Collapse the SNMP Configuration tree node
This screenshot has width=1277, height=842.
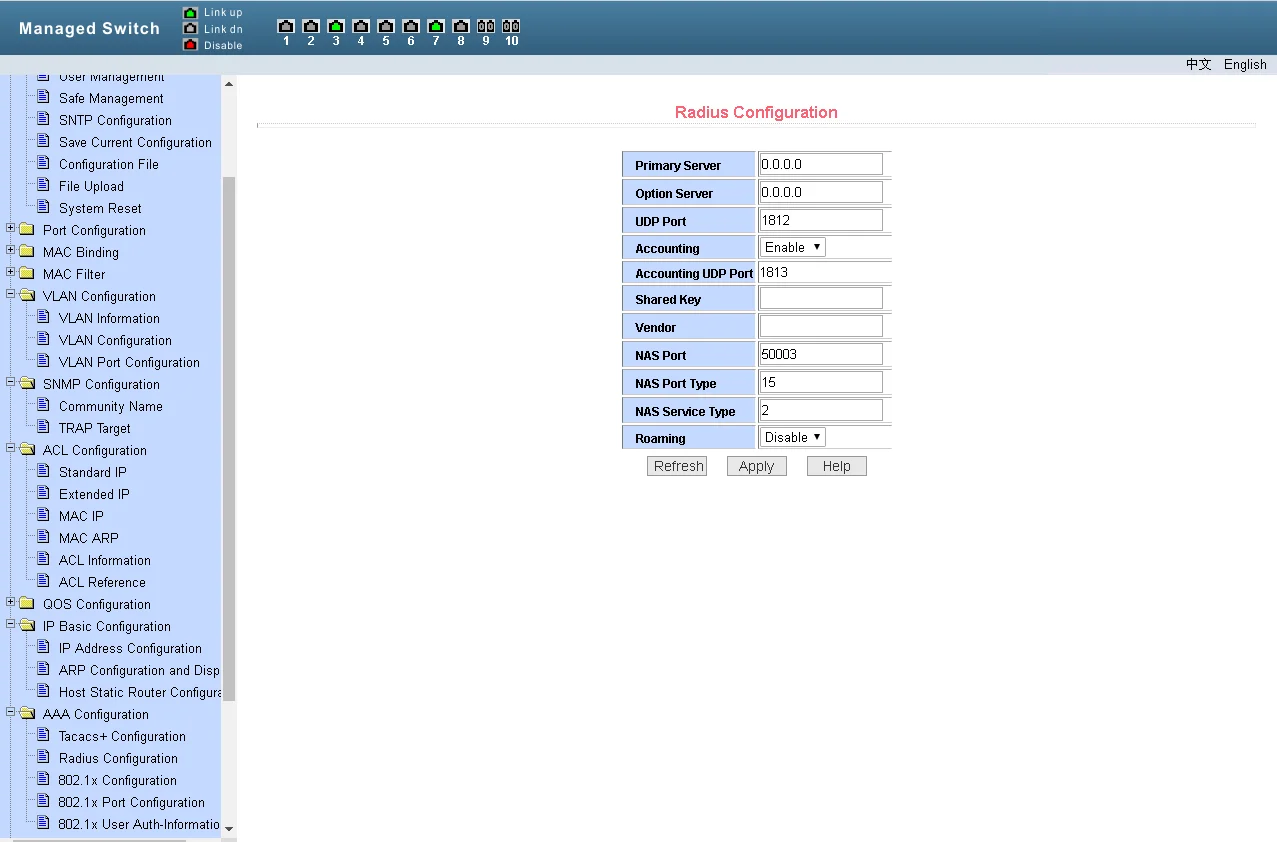11,383
